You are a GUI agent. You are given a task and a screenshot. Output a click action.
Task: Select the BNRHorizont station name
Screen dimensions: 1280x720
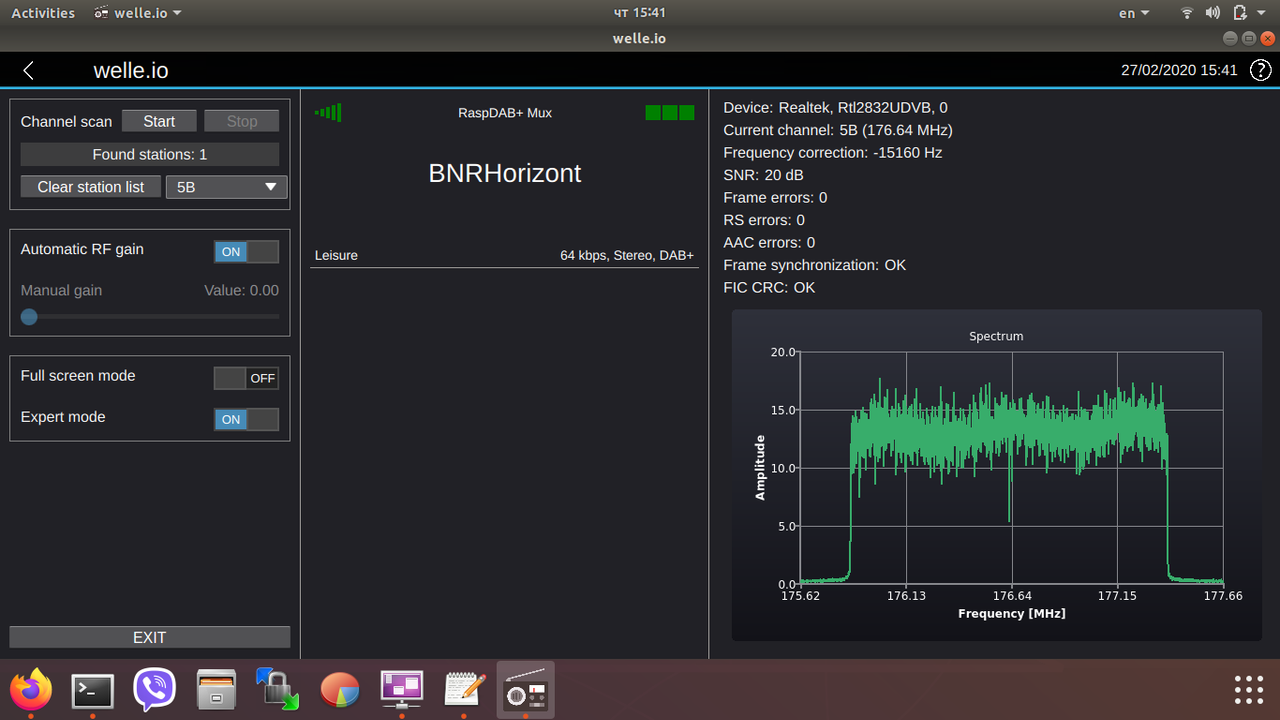click(505, 173)
